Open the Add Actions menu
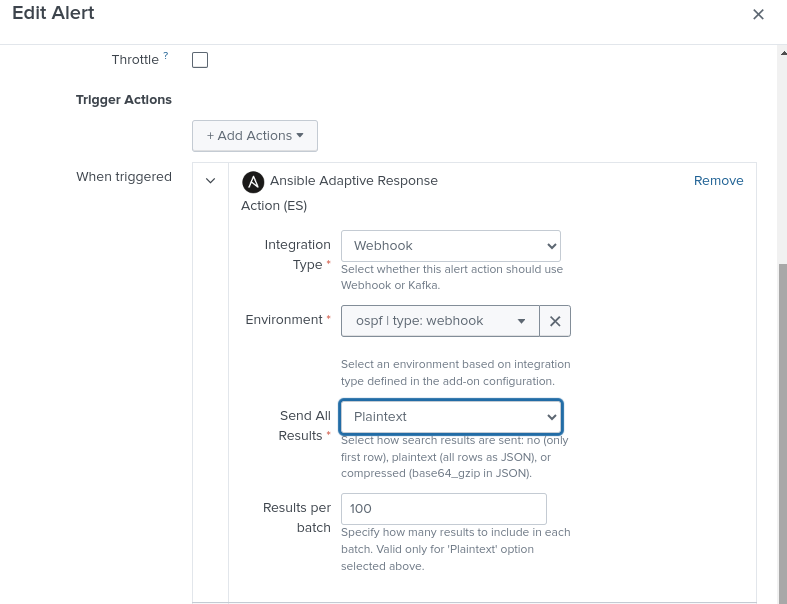Image resolution: width=787 pixels, height=604 pixels. 254,136
